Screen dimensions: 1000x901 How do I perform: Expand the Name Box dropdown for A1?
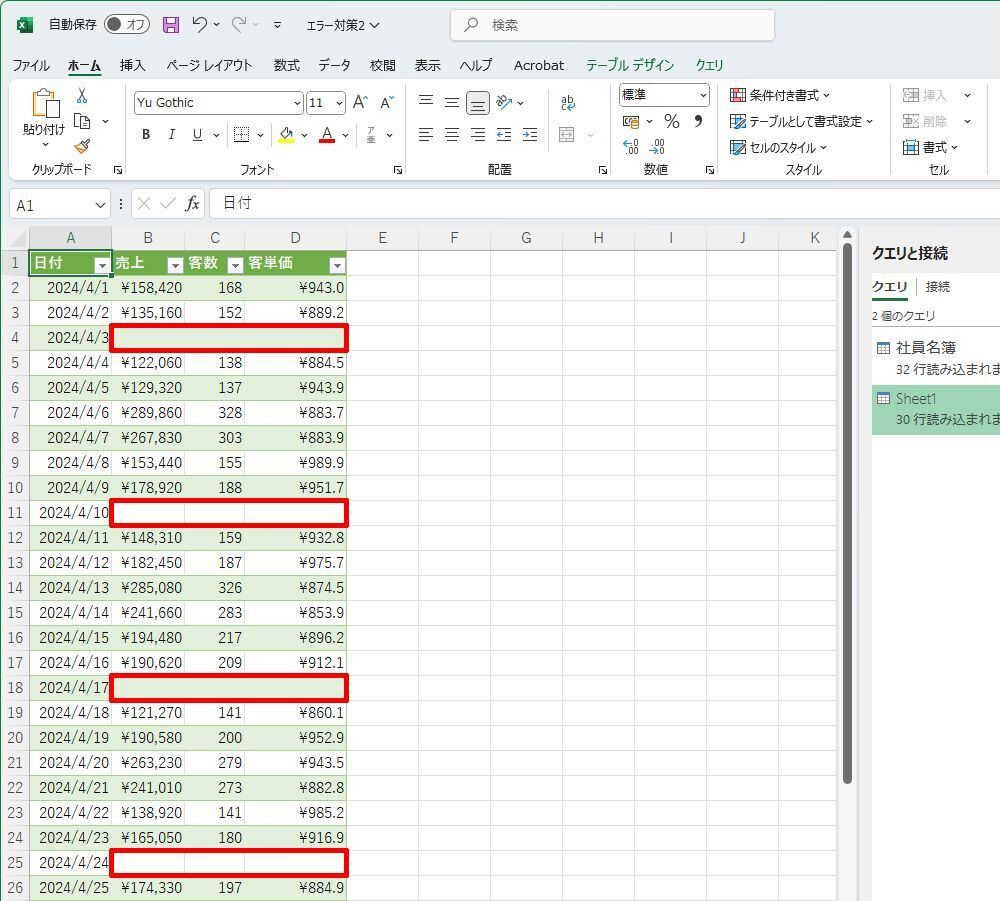click(100, 205)
